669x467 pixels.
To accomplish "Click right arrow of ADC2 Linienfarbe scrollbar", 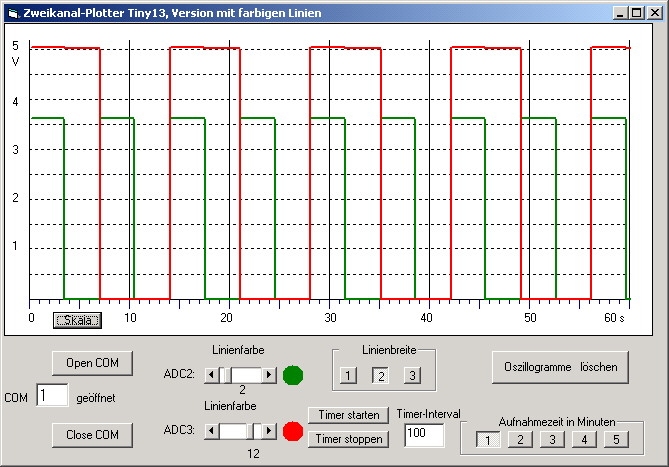I will pos(268,375).
